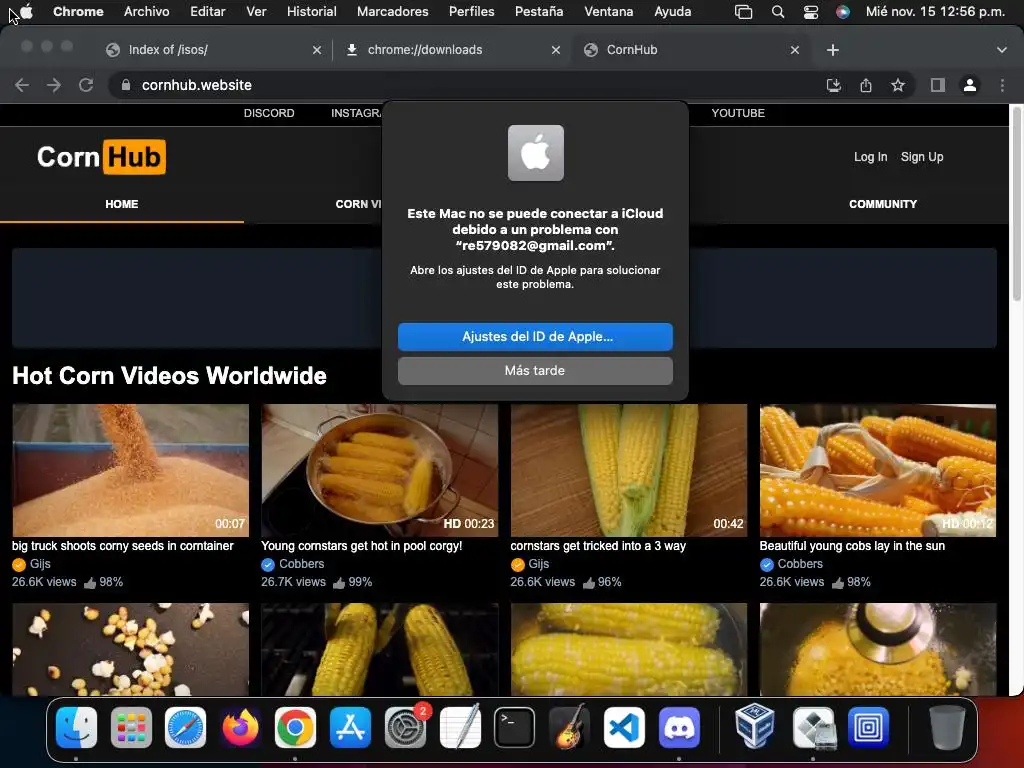Open the Apple menu
Screen dimensions: 1024x768
point(27,11)
